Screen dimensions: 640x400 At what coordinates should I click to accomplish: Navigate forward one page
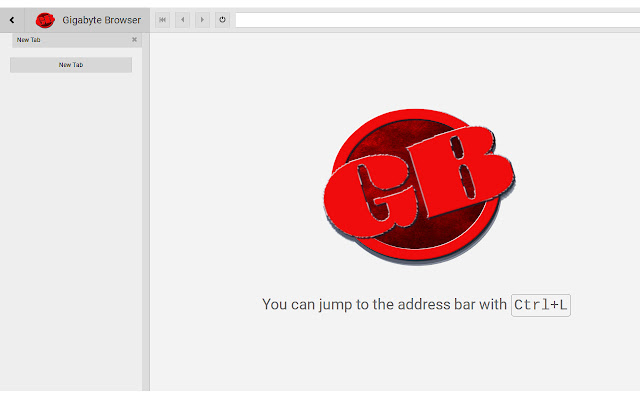tap(202, 20)
